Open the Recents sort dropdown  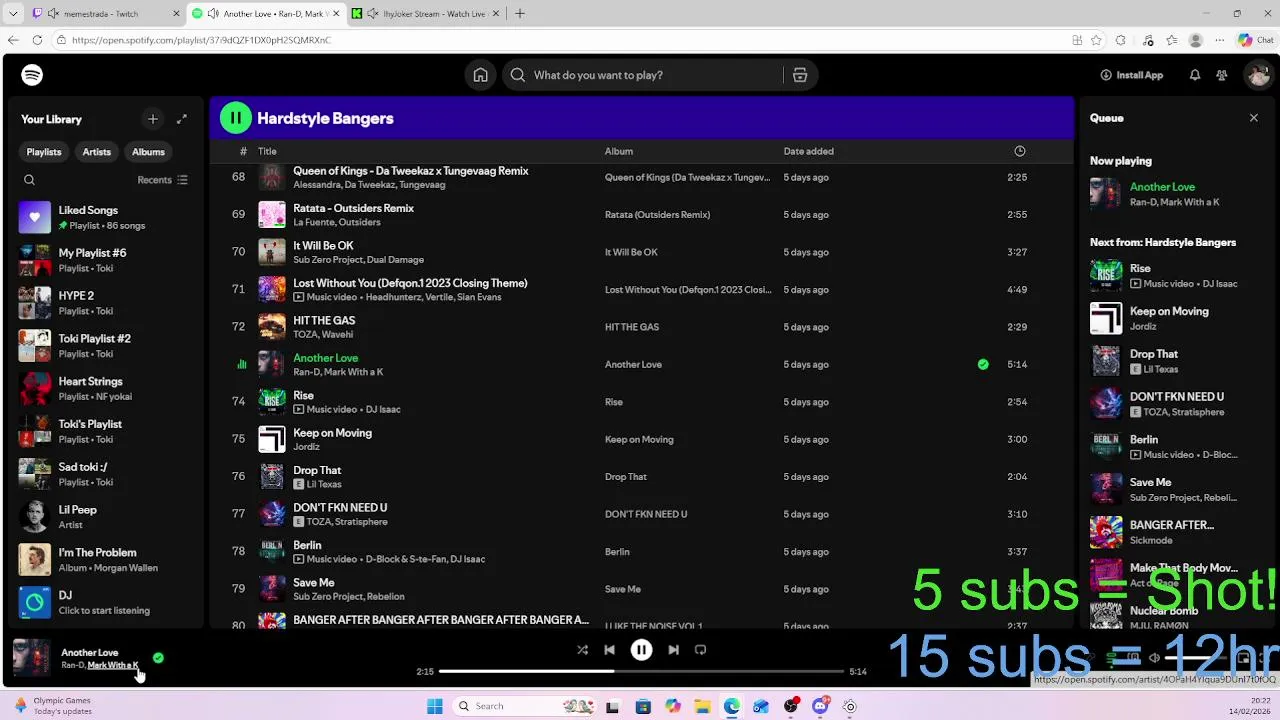click(163, 180)
